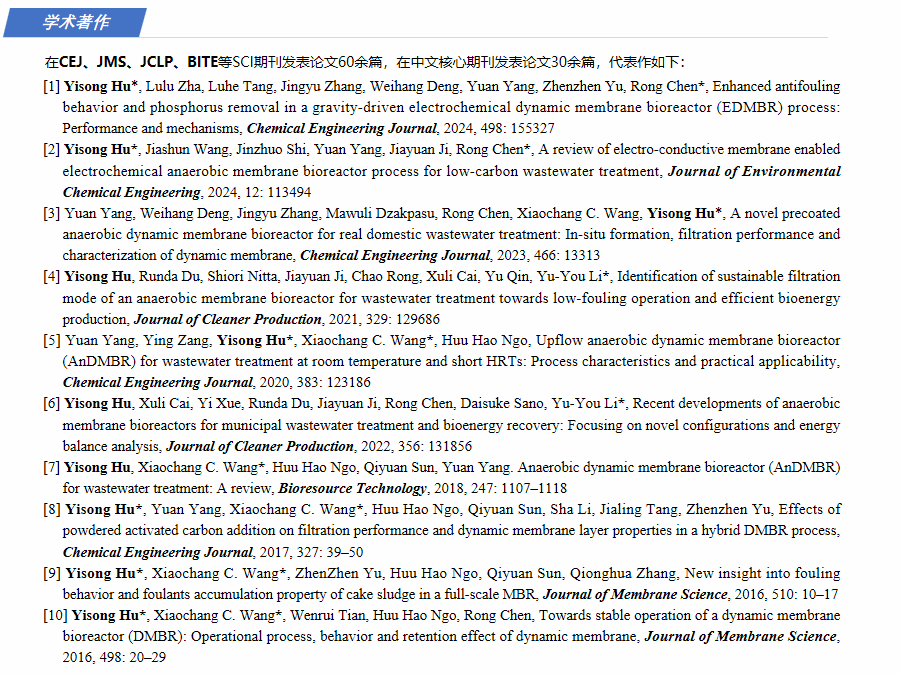Click the [6] reference number
The image size is (900, 675).
pyautogui.click(x=51, y=403)
